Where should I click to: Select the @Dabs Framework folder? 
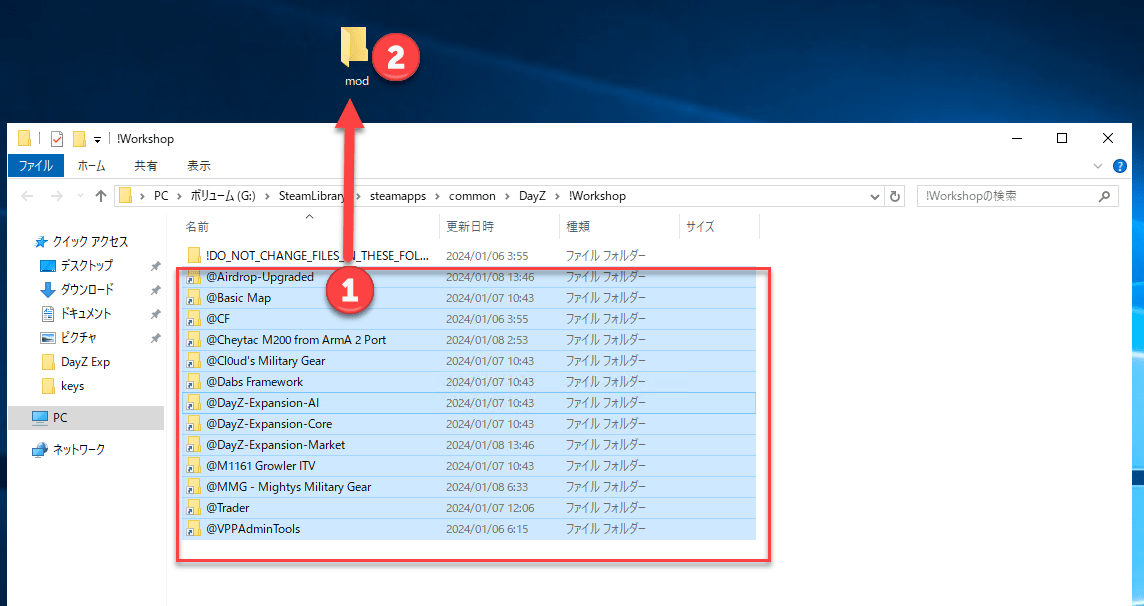[468, 382]
